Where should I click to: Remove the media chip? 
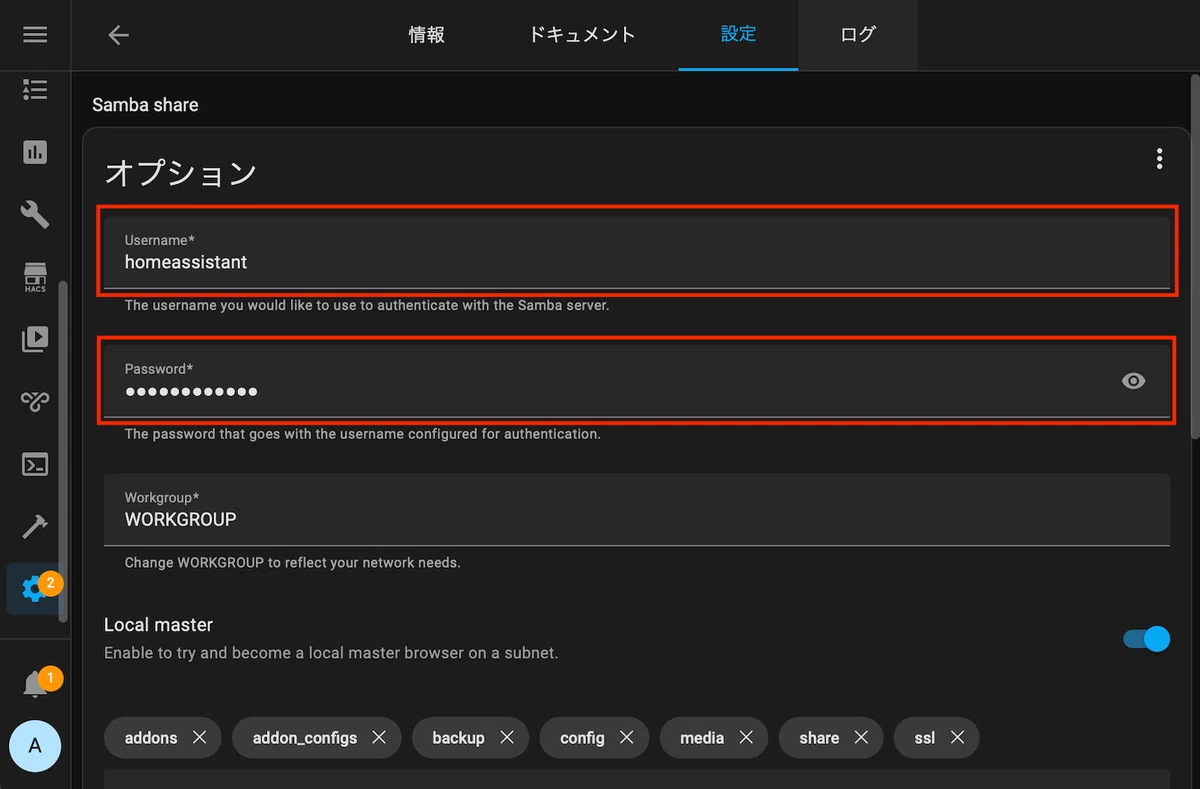(x=746, y=737)
